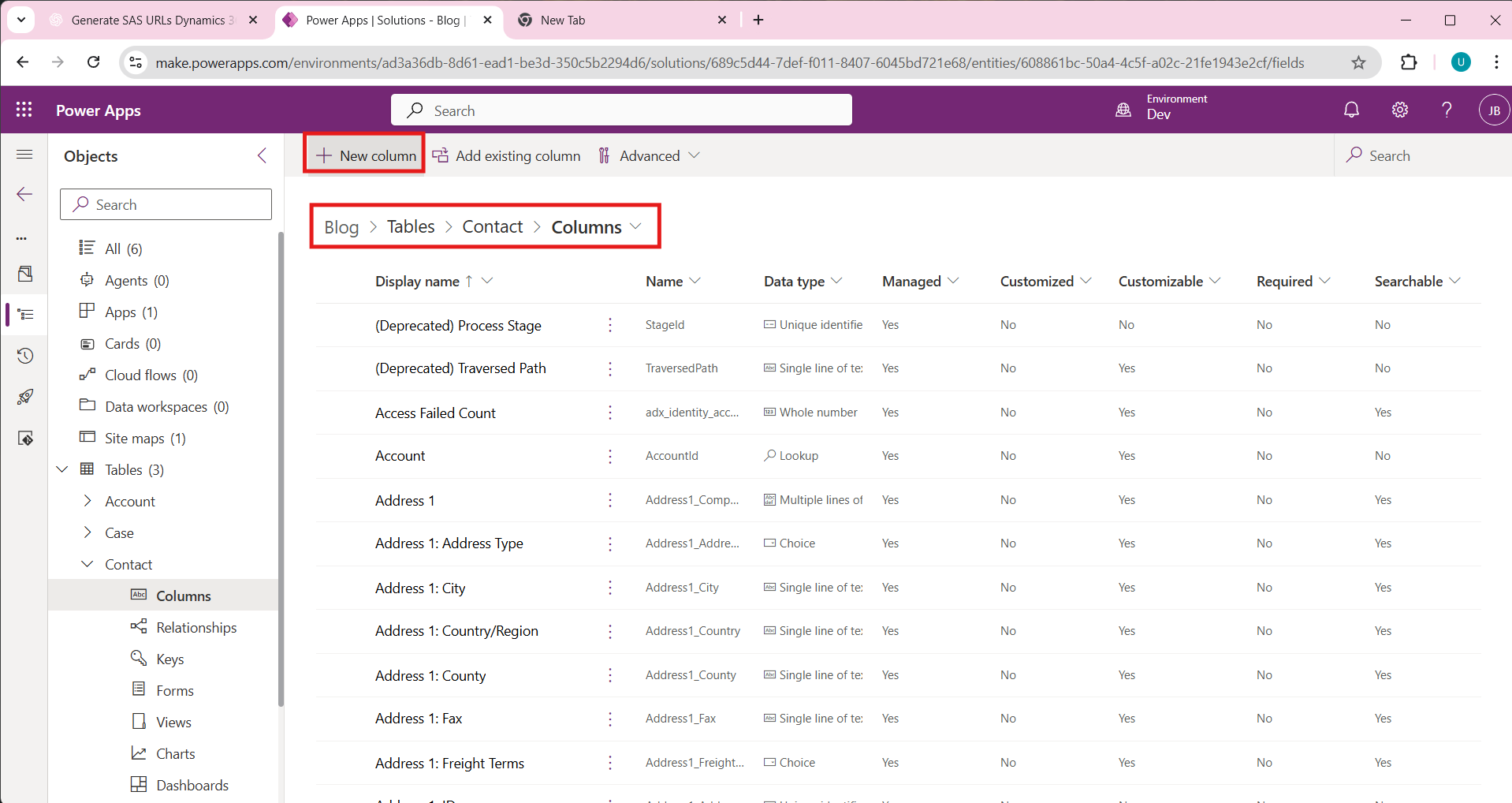The image size is (1512, 803).
Task: Select Relationships under Contact
Action: (x=196, y=627)
